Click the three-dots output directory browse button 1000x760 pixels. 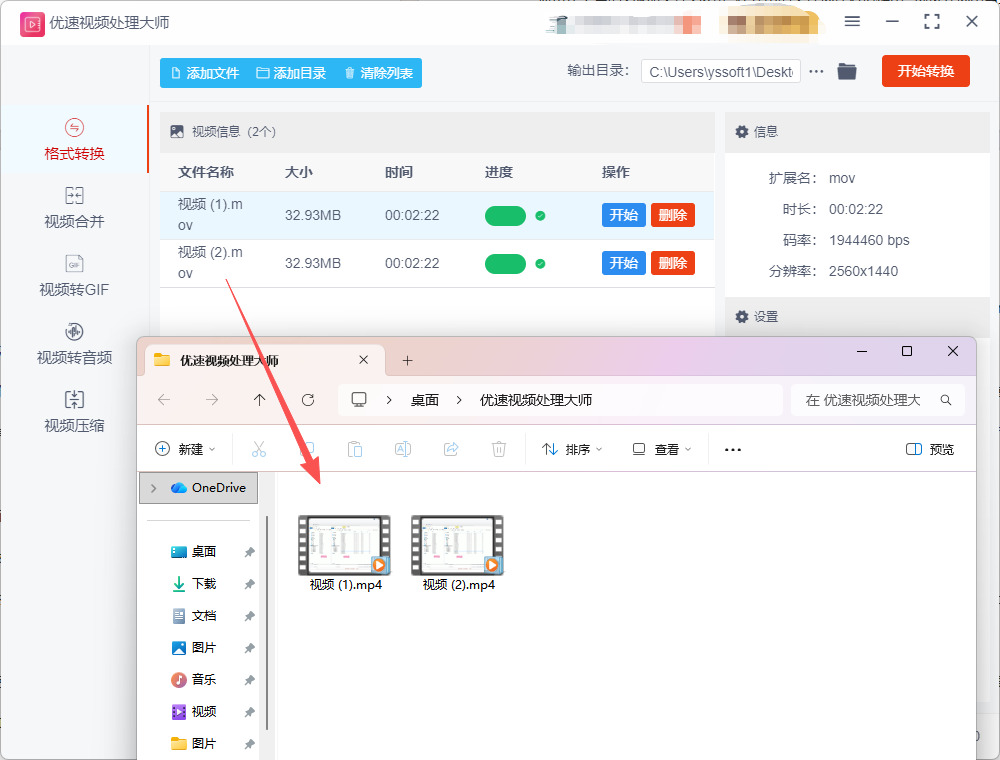tap(816, 71)
